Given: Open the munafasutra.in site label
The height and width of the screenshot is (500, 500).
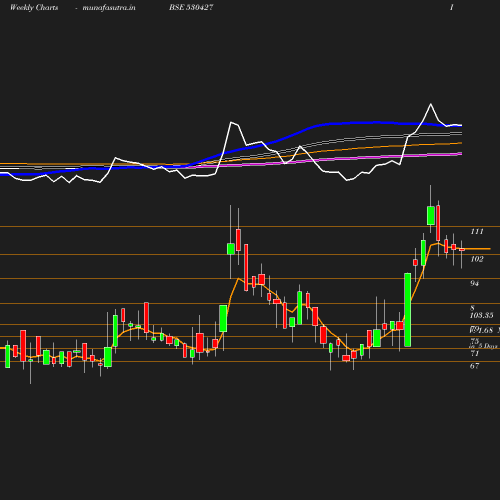Looking at the screenshot, I should click(x=109, y=7).
